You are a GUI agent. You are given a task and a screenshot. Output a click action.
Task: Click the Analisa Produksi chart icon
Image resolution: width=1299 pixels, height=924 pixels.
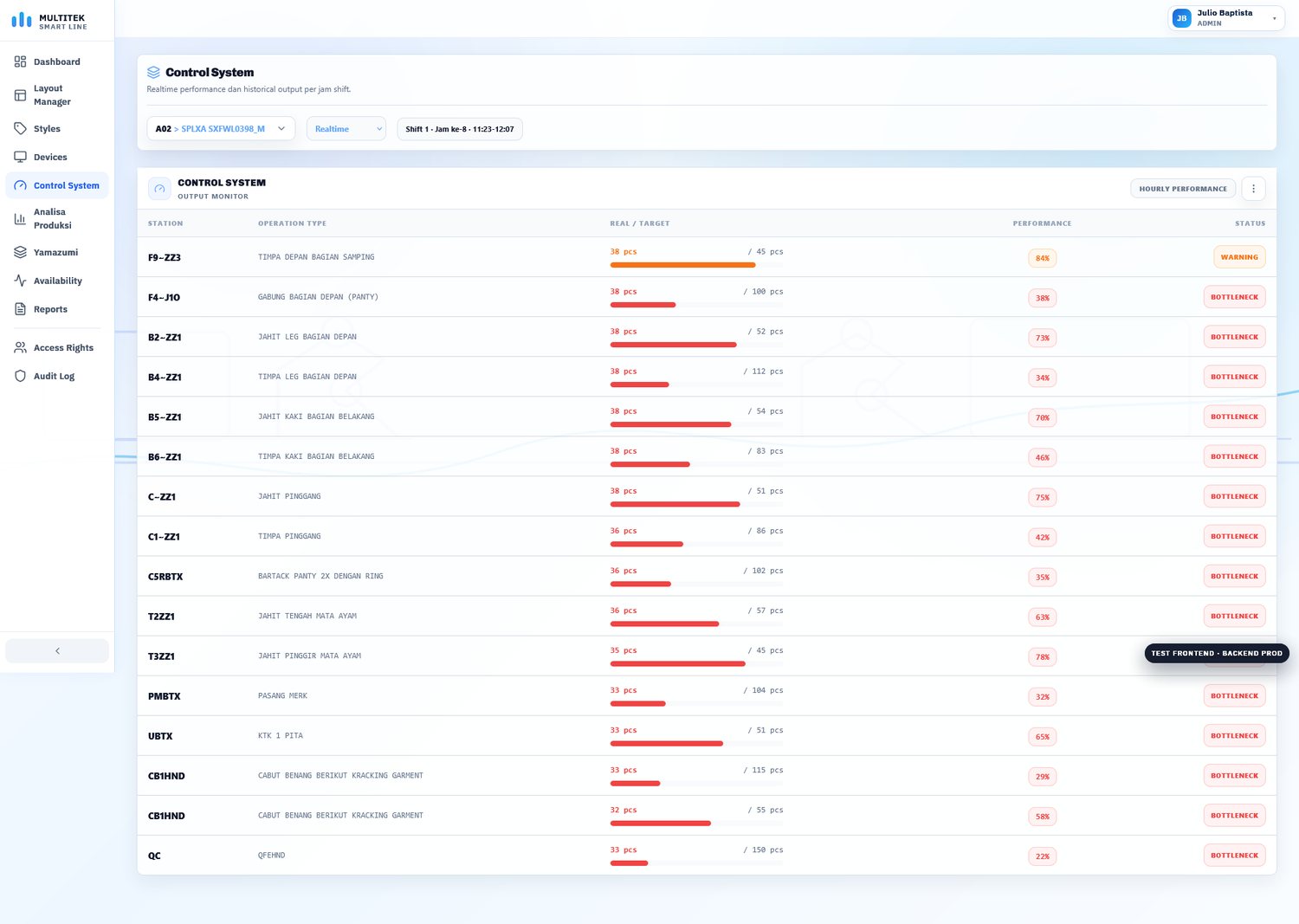(x=20, y=218)
